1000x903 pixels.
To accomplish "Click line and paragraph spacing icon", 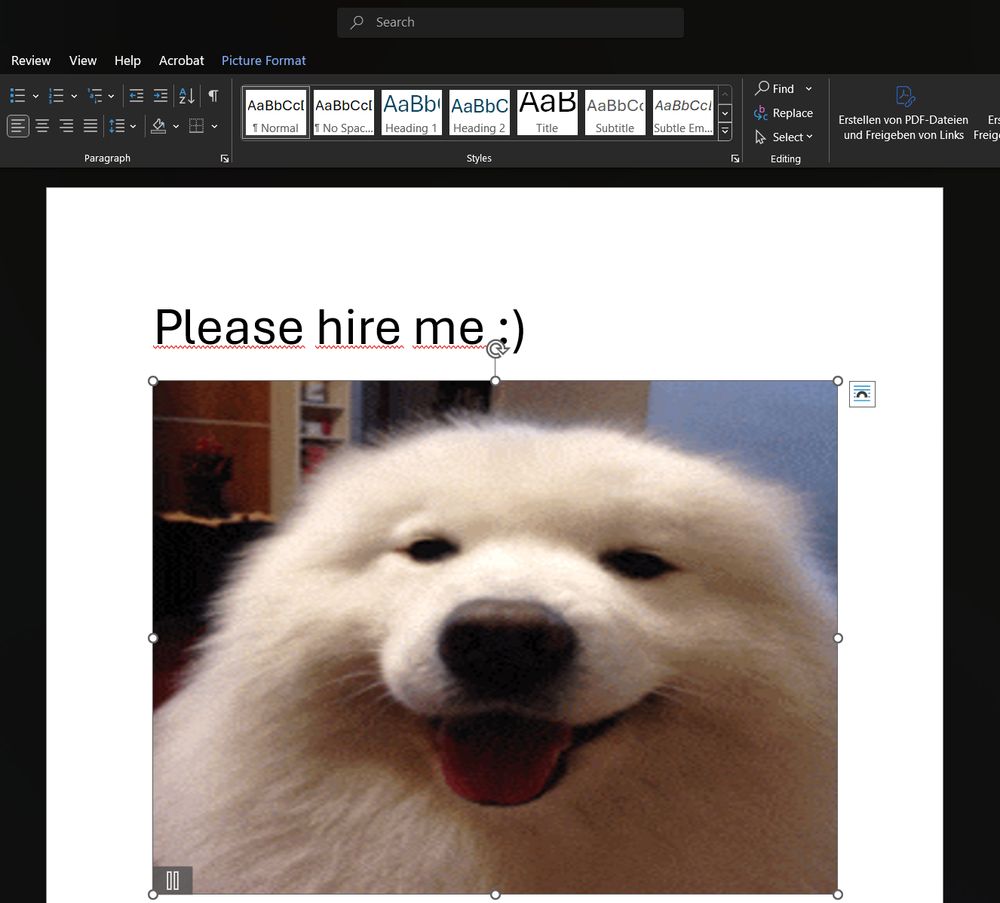I will coord(116,126).
